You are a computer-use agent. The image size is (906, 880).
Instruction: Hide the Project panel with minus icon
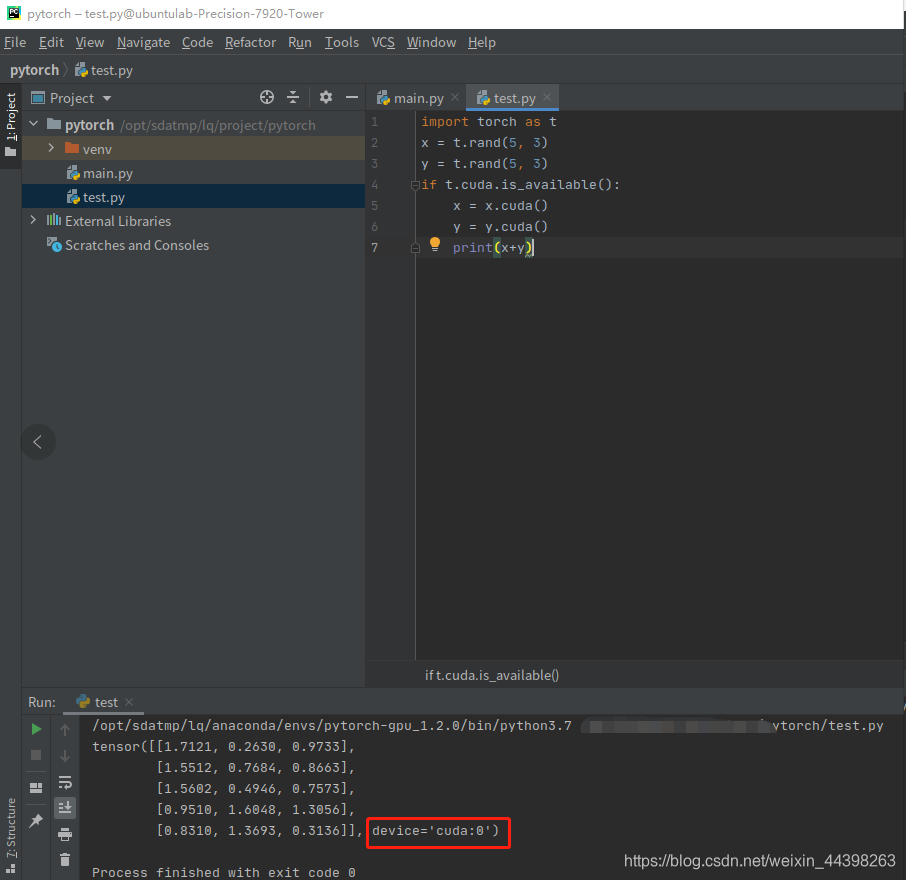click(351, 97)
